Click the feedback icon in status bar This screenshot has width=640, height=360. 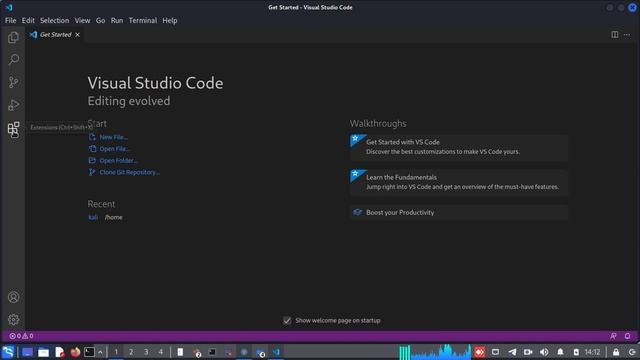[x=613, y=336]
